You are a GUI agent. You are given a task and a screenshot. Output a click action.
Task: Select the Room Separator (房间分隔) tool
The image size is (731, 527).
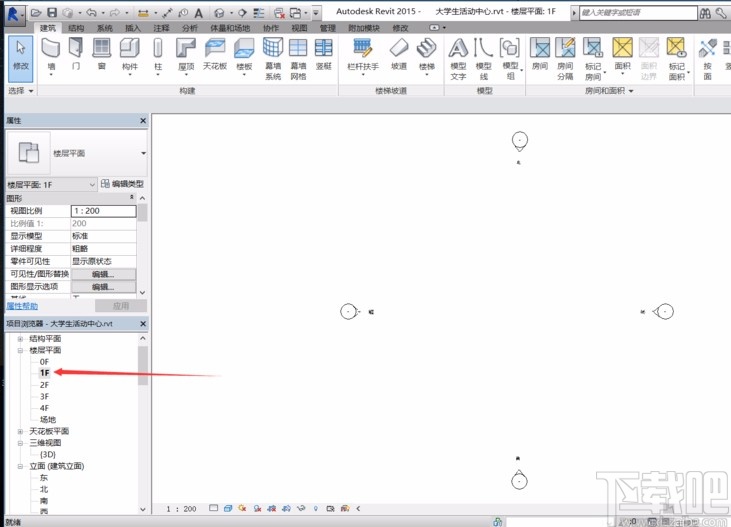[x=565, y=58]
